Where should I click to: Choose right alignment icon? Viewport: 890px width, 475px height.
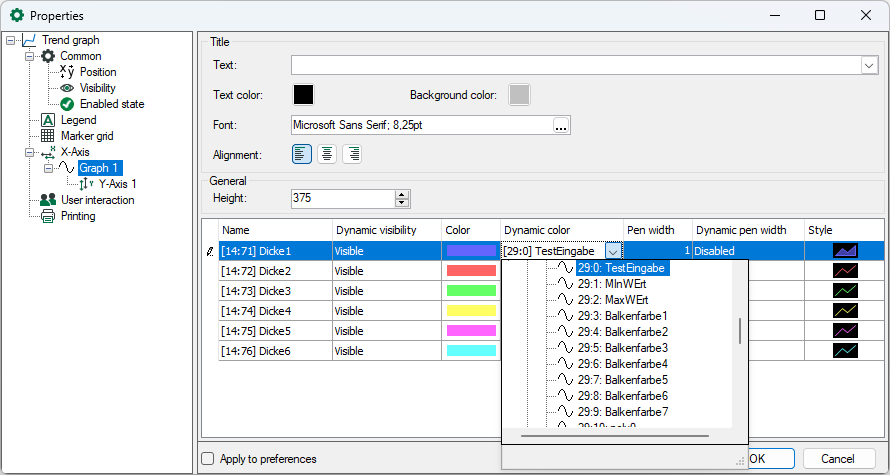[352, 154]
